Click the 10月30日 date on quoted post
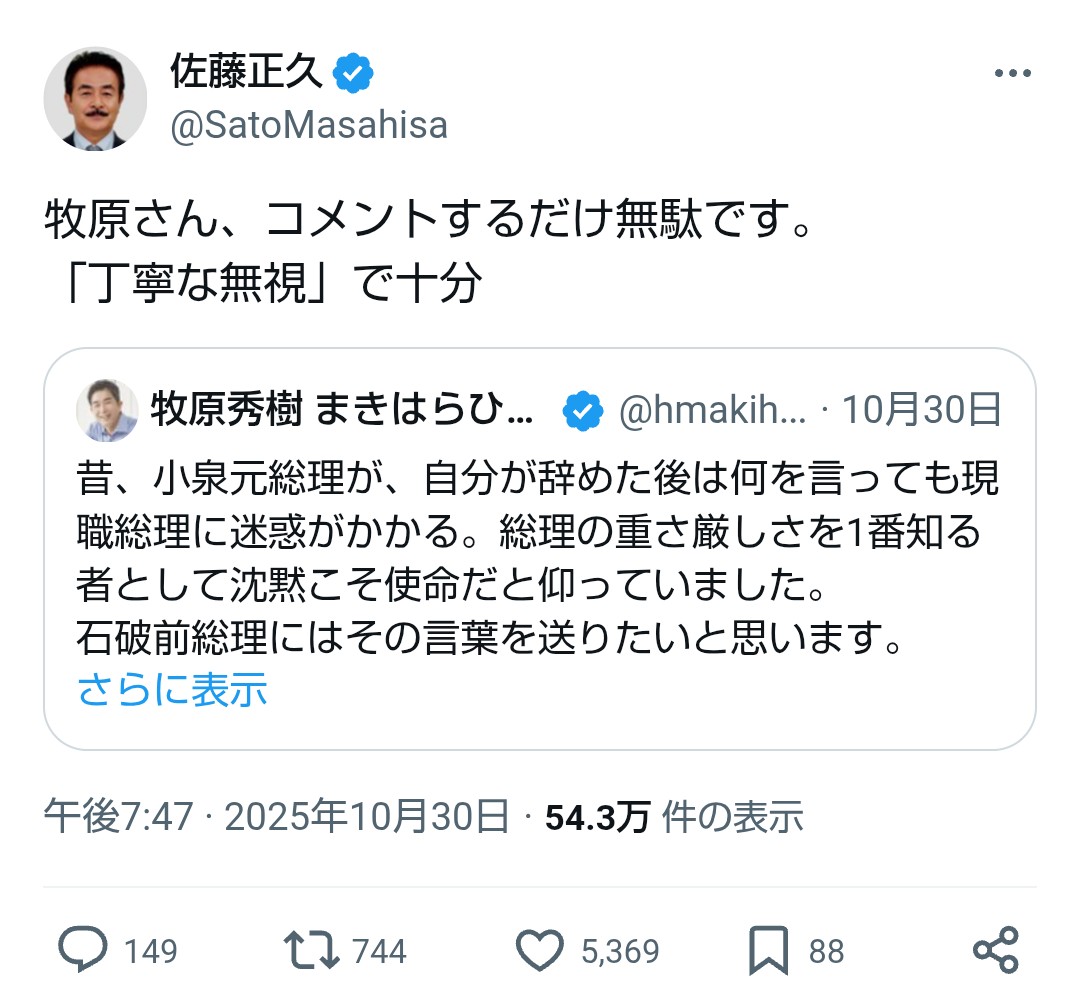This screenshot has height=999, width=1080. tap(921, 410)
